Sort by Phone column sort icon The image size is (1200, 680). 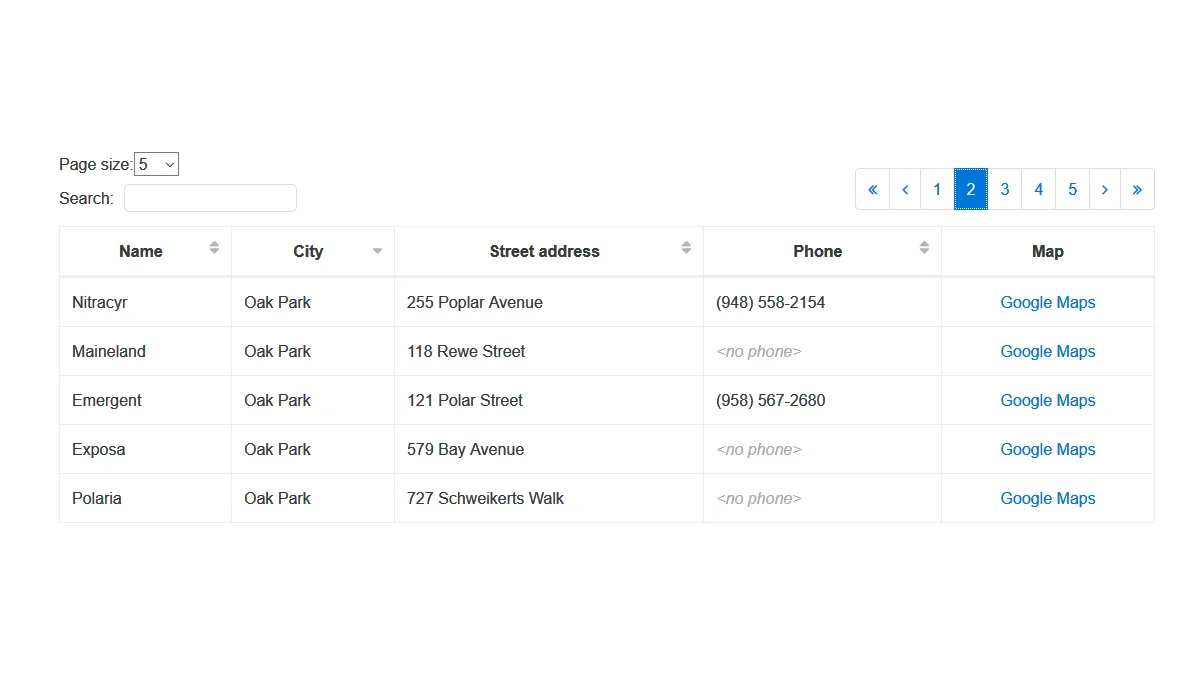[924, 248]
